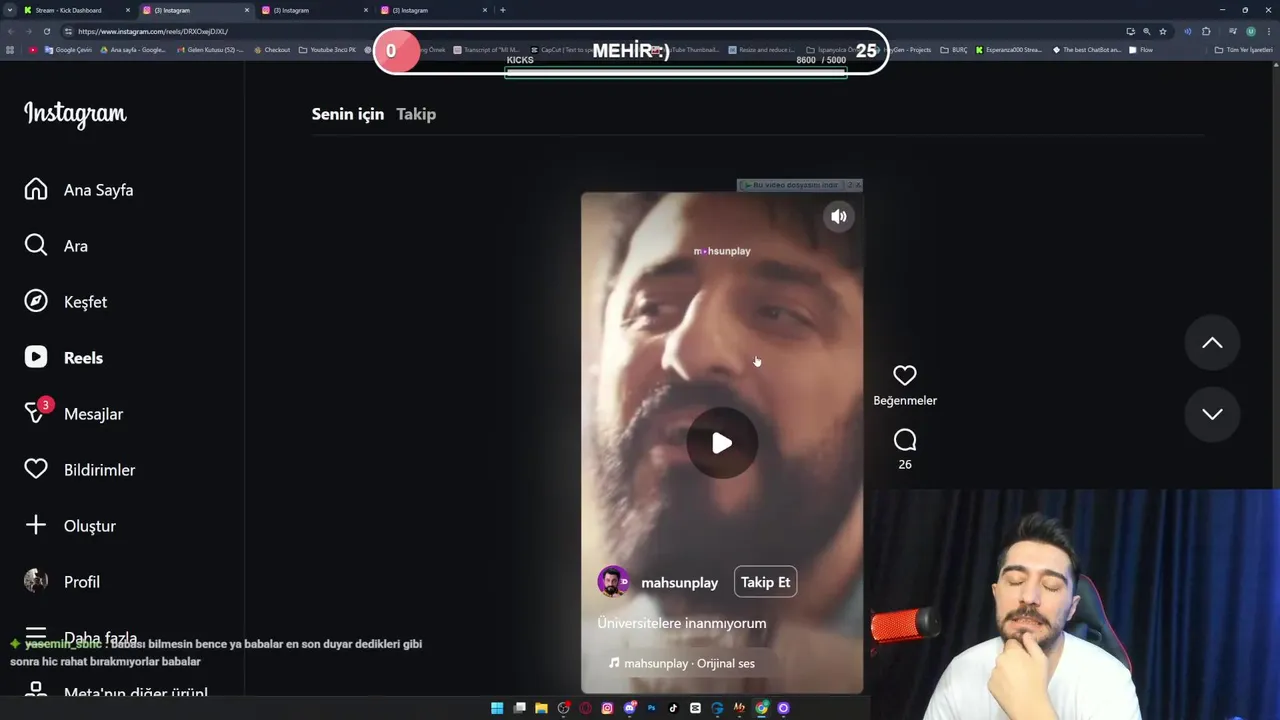The image size is (1280, 720).
Task: Expand Flow bookmark folder
Action: 1141,49
